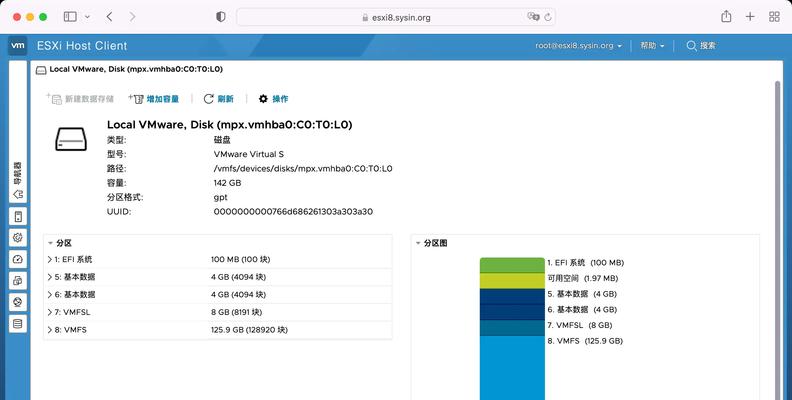Open the 帮助 help dropdown

pyautogui.click(x=652, y=45)
